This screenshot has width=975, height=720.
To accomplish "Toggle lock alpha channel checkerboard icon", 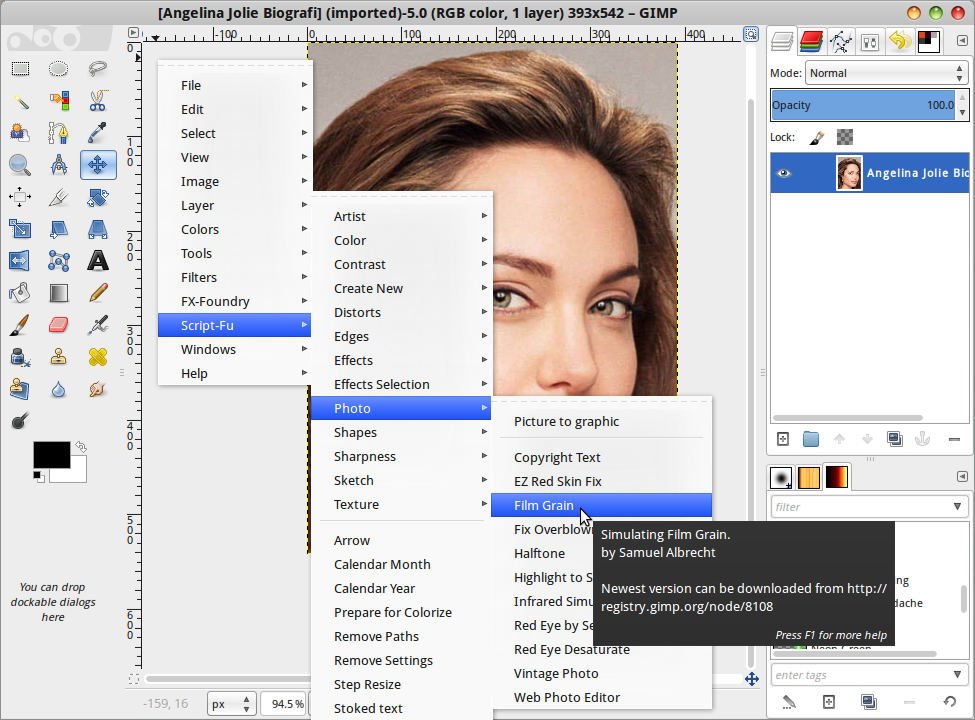I will click(844, 137).
